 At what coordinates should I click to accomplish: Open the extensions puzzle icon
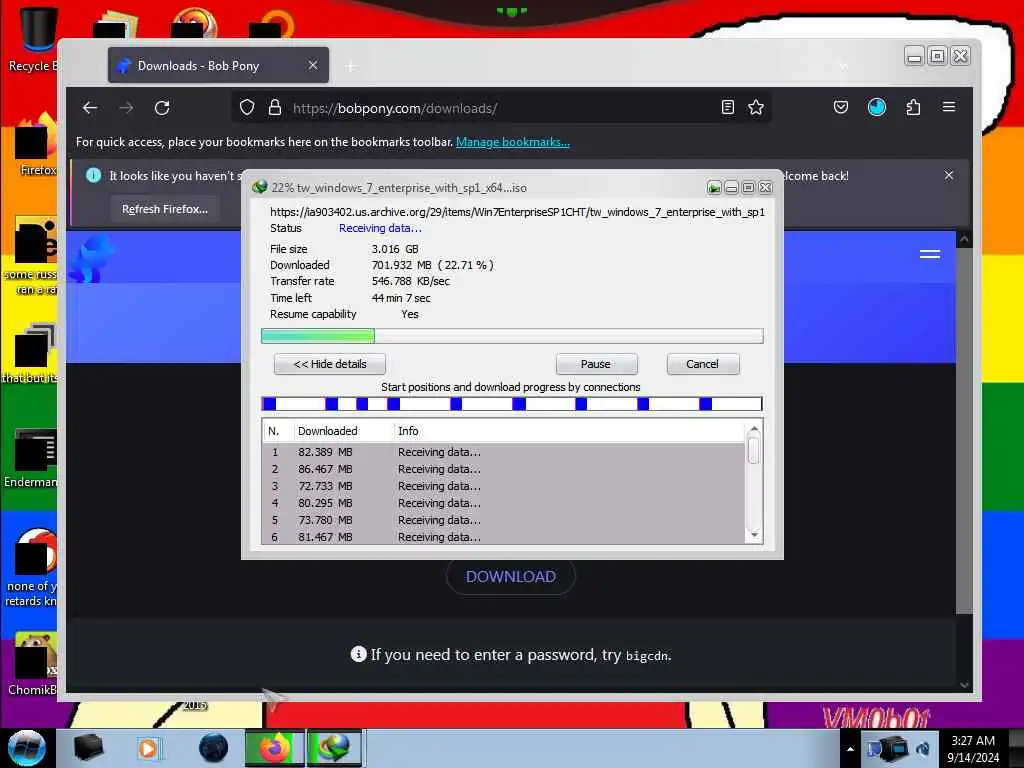(x=913, y=107)
